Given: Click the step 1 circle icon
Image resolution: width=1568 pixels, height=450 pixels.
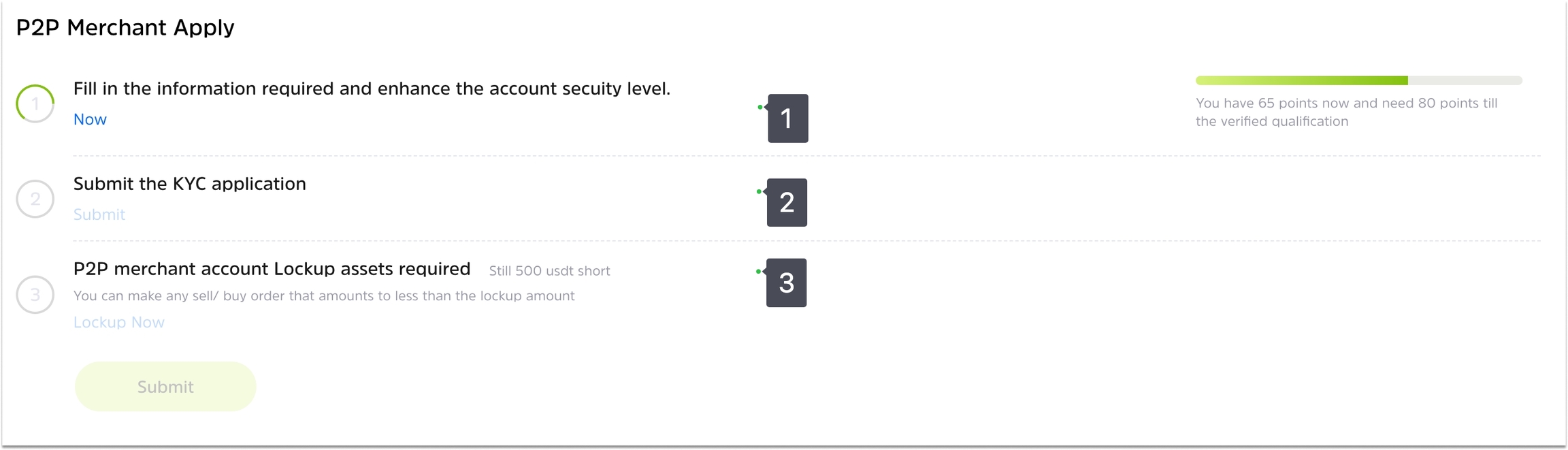Looking at the screenshot, I should coord(35,103).
